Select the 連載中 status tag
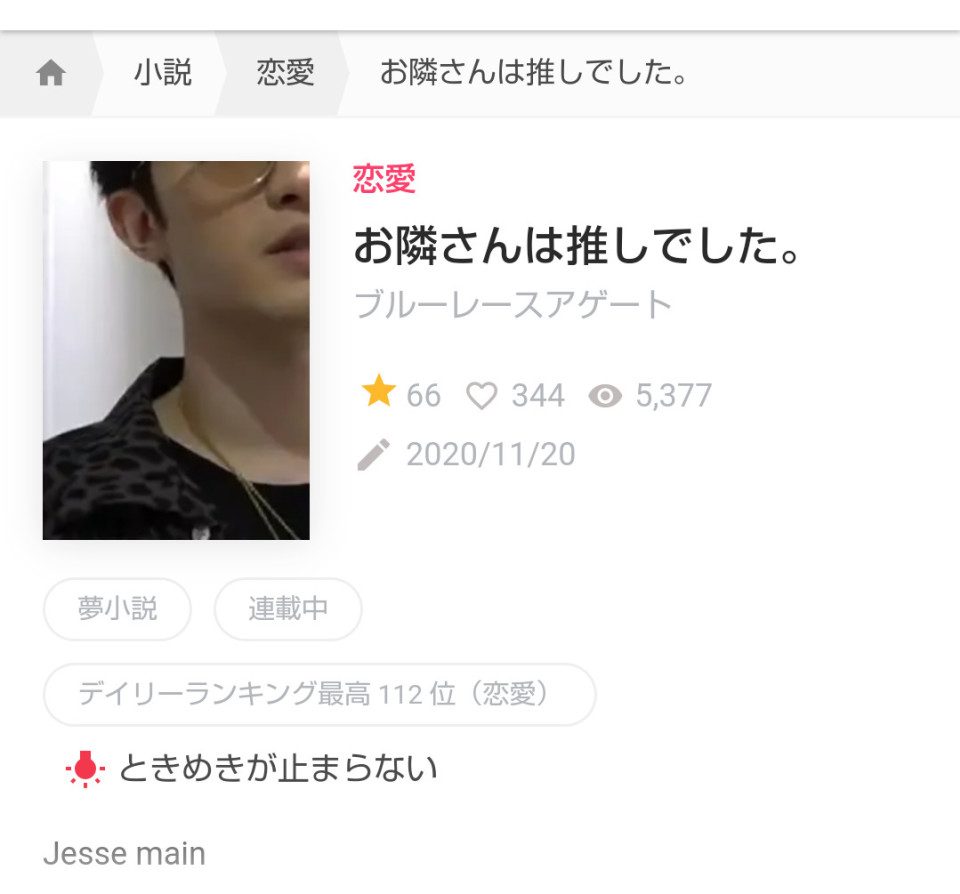 tap(288, 609)
